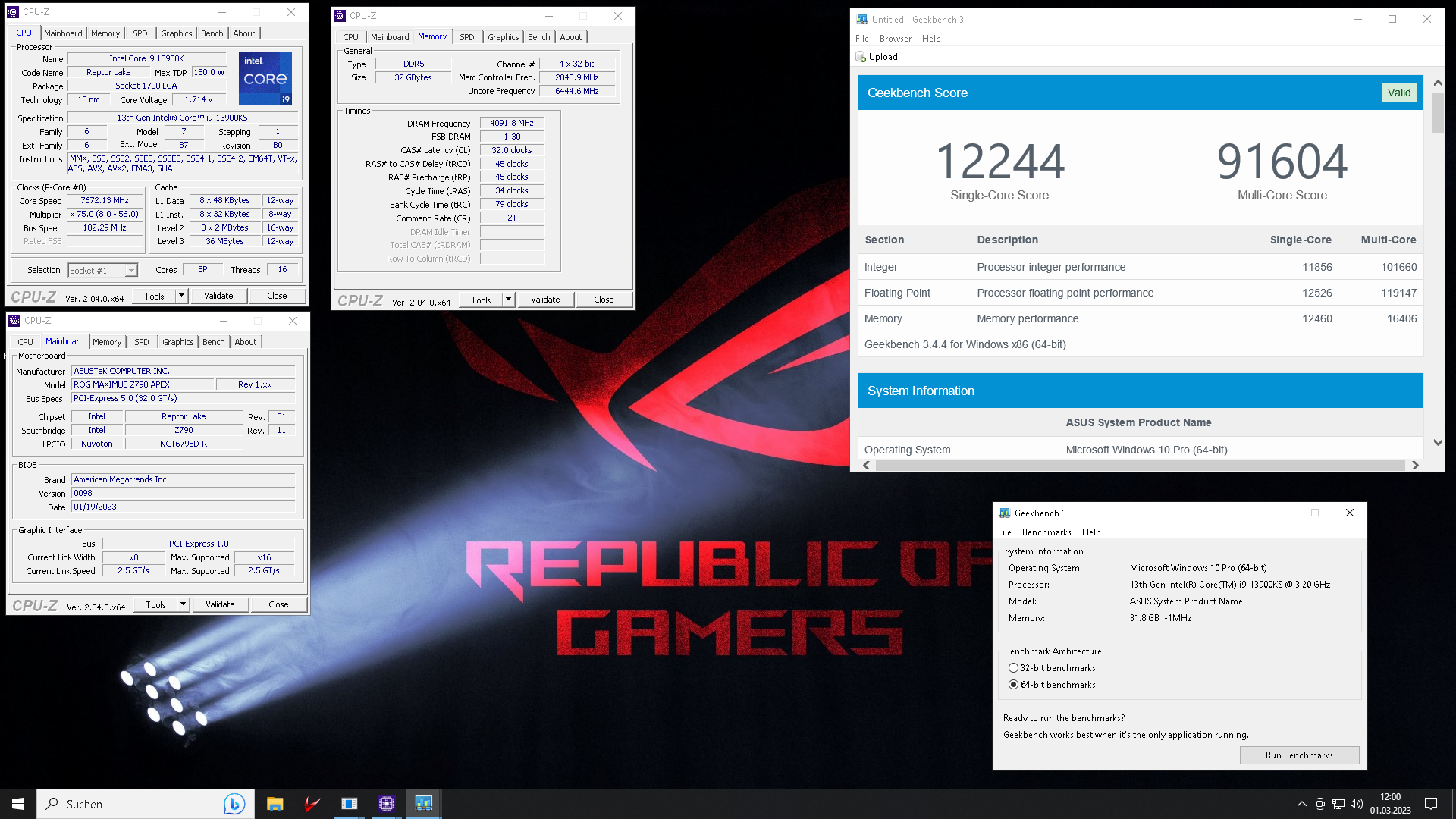
Task: Click the Intel Core i9 logo badge
Action: pos(265,79)
